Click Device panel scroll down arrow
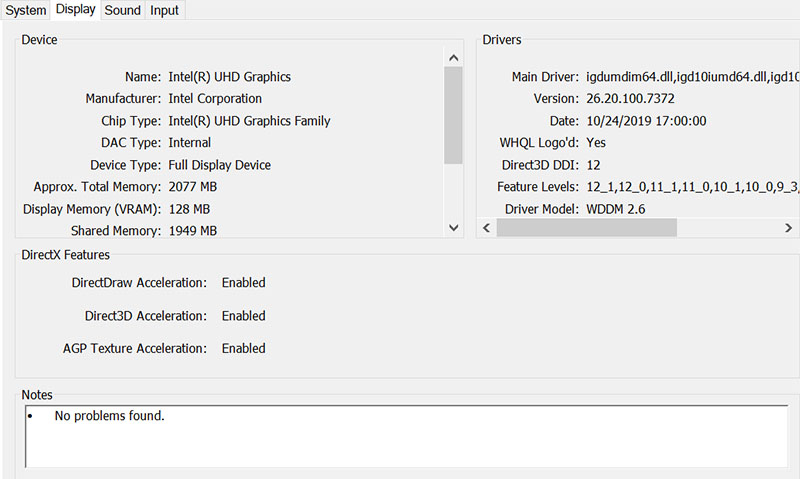800x479 pixels. click(x=453, y=228)
